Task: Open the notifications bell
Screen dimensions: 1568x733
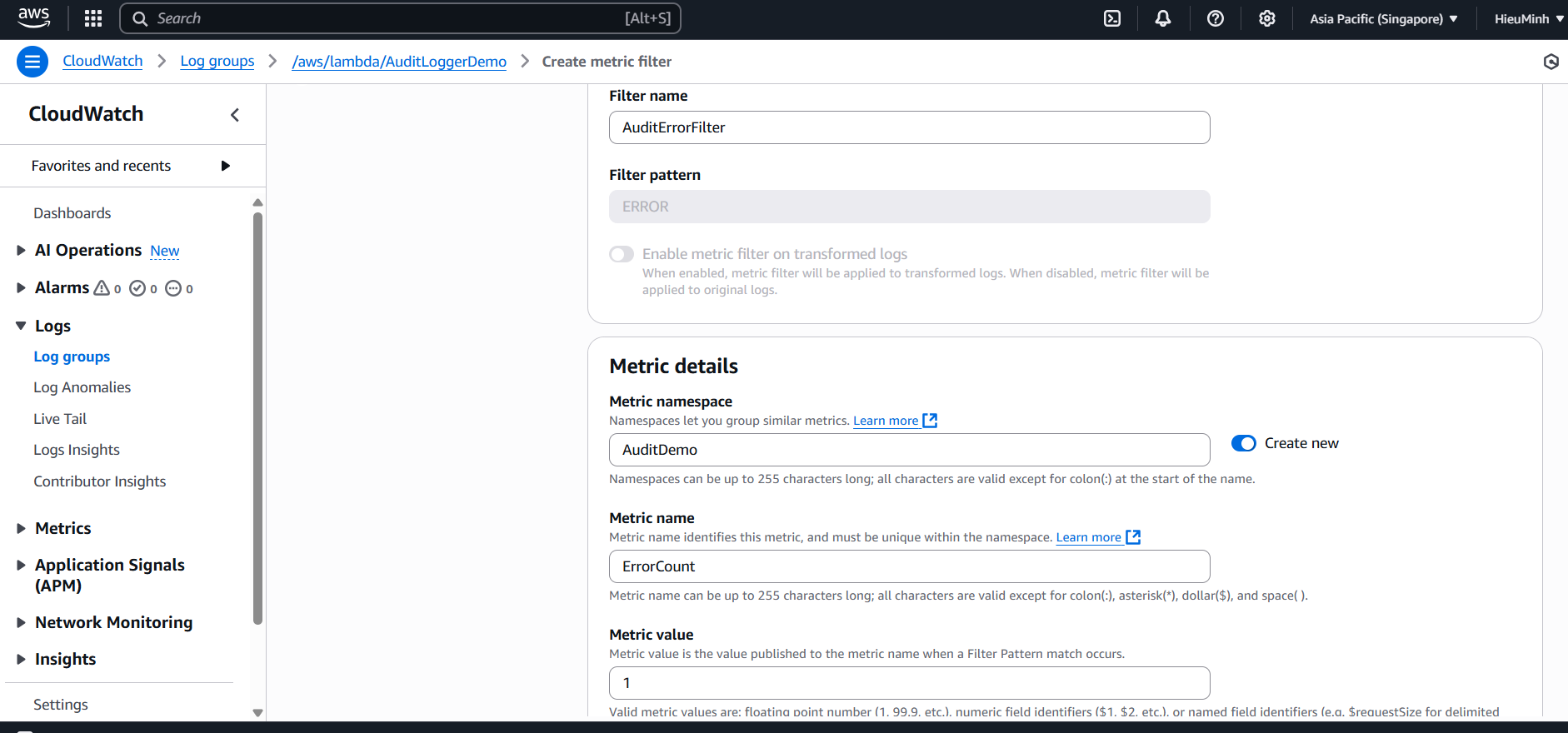Action: [x=1163, y=18]
